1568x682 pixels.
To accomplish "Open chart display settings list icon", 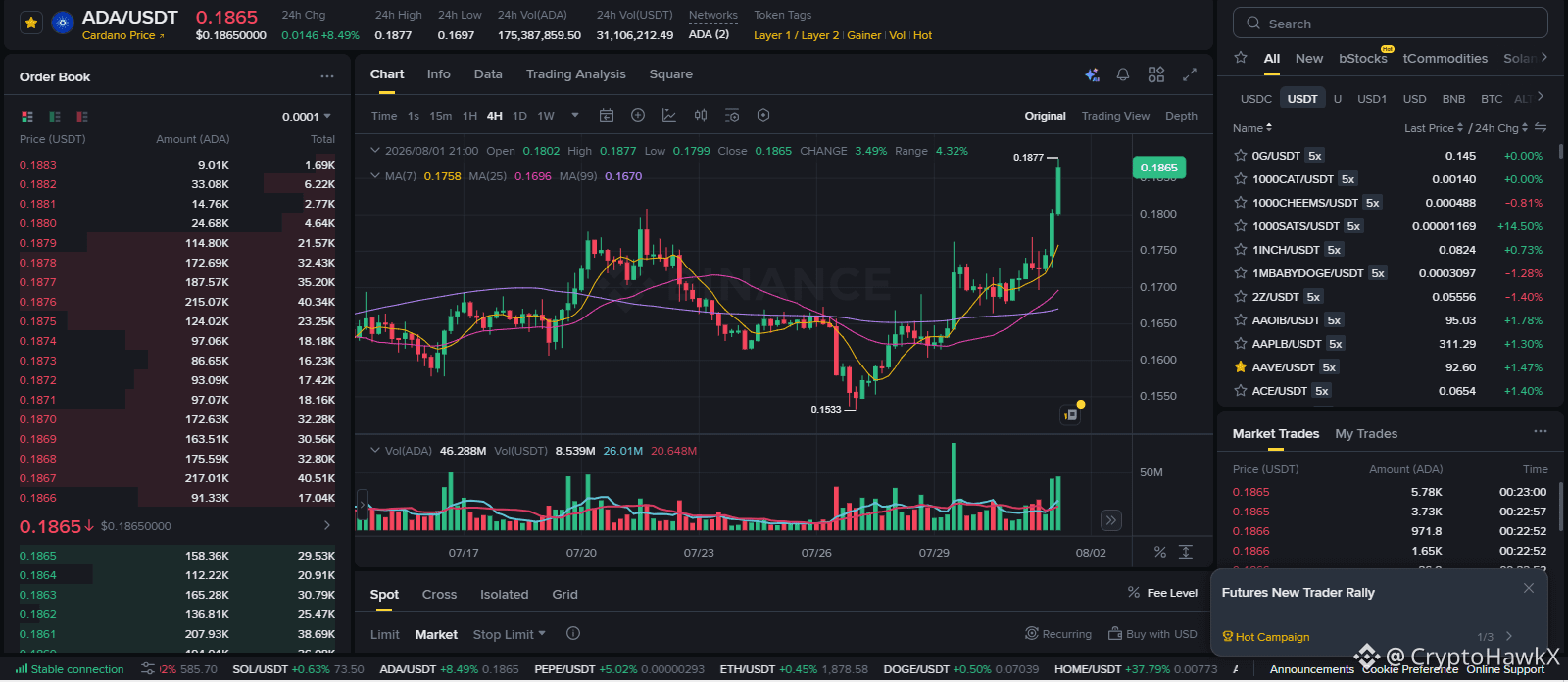I will [732, 115].
